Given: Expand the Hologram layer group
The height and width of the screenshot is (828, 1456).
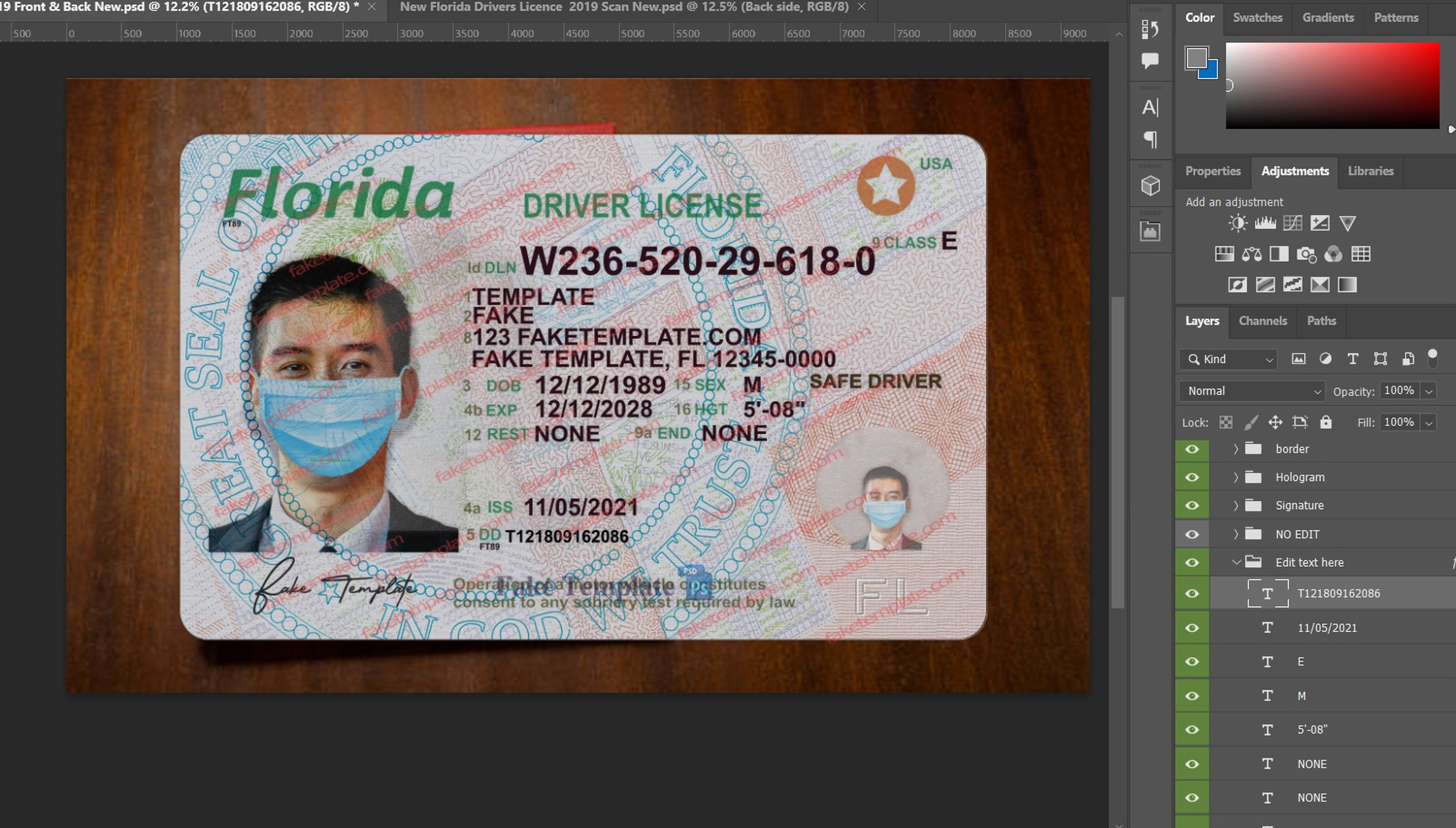Looking at the screenshot, I should click(x=1236, y=477).
